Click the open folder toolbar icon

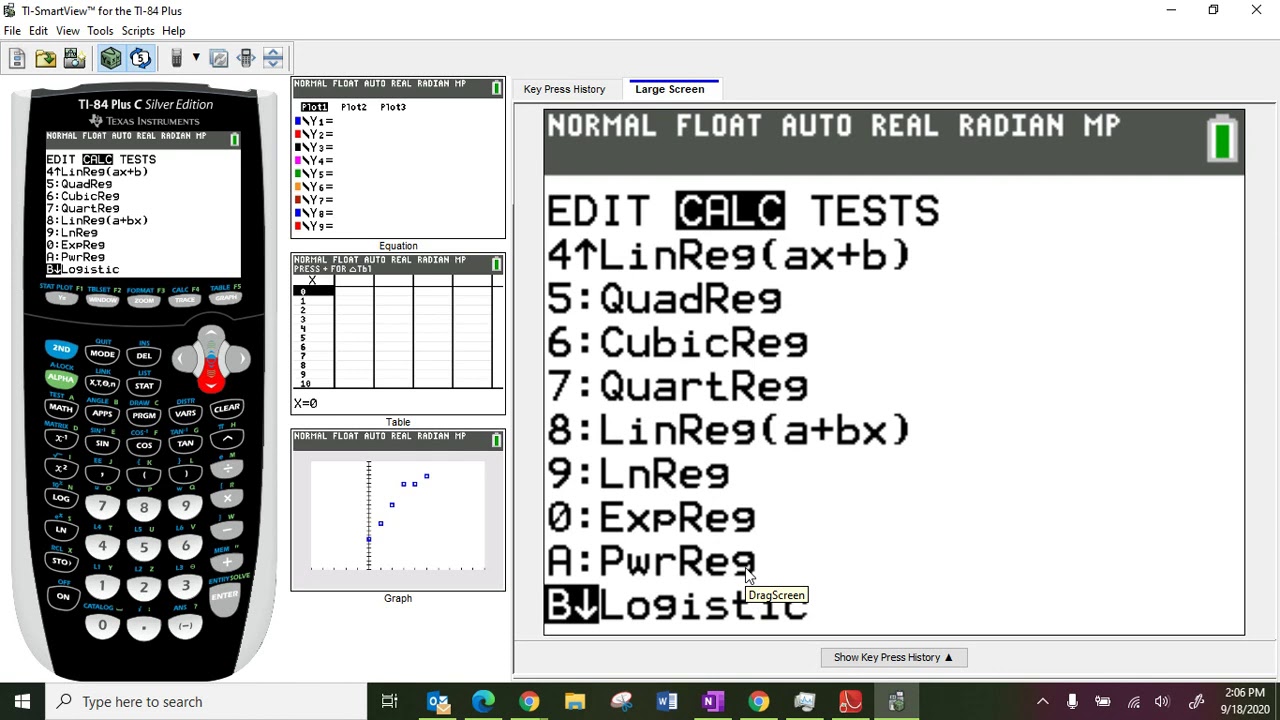coord(45,58)
